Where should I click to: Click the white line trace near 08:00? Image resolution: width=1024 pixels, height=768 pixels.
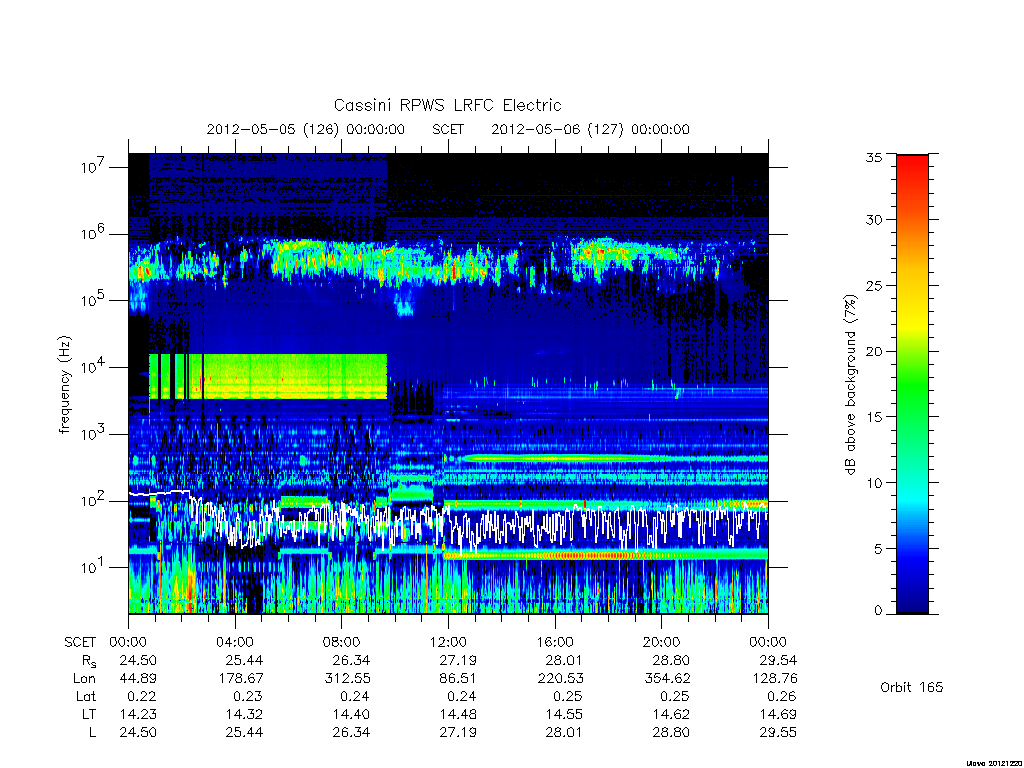click(340, 516)
